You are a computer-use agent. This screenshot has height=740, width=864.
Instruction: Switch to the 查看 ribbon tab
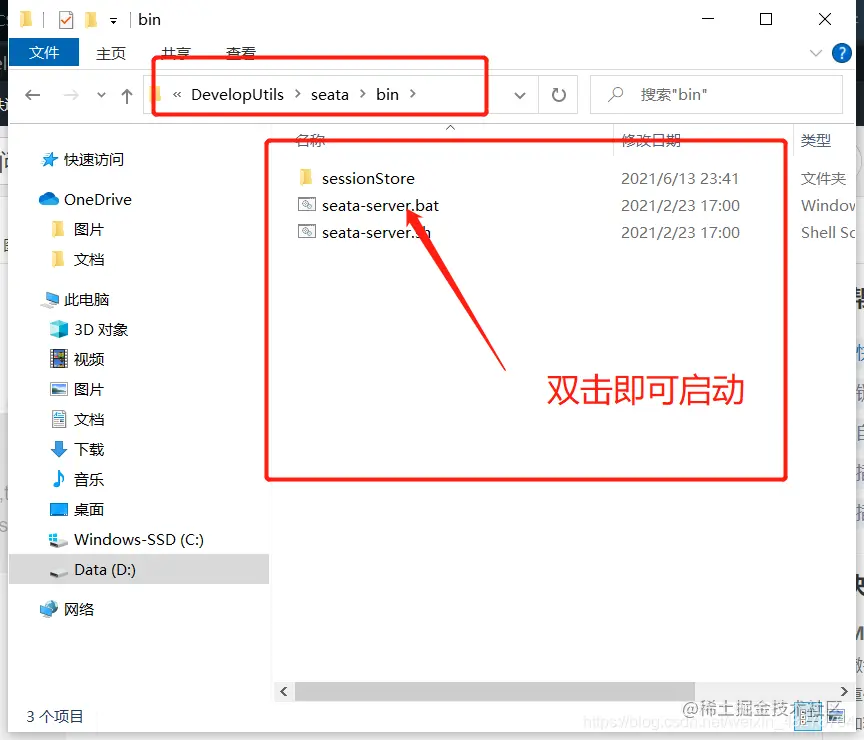pyautogui.click(x=239, y=53)
